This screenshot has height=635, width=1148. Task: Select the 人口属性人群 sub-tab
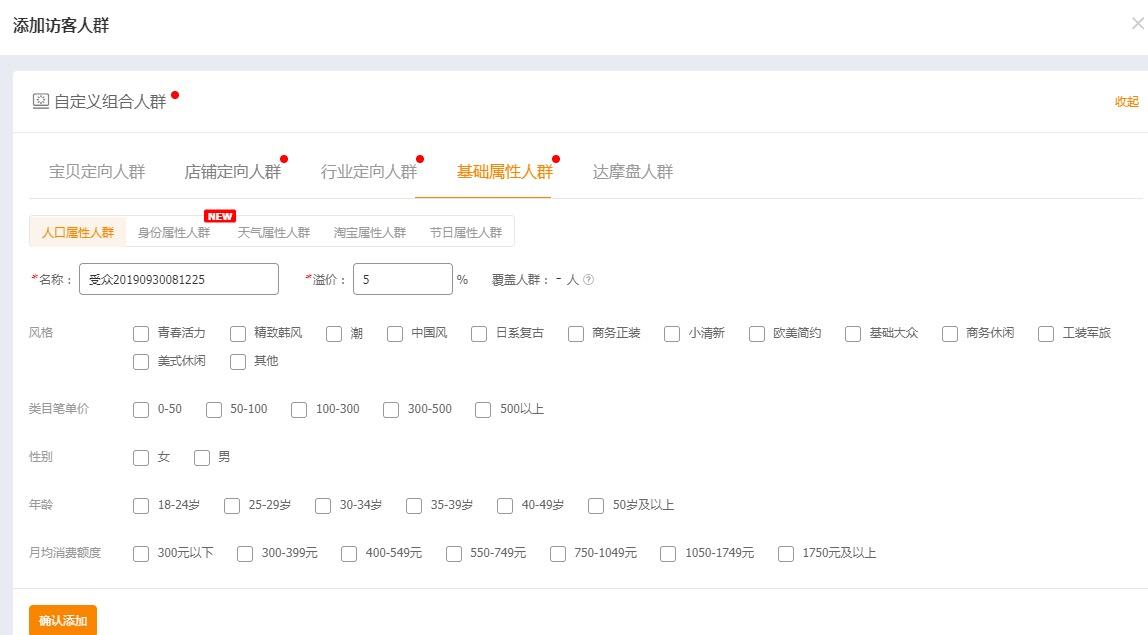coord(78,232)
